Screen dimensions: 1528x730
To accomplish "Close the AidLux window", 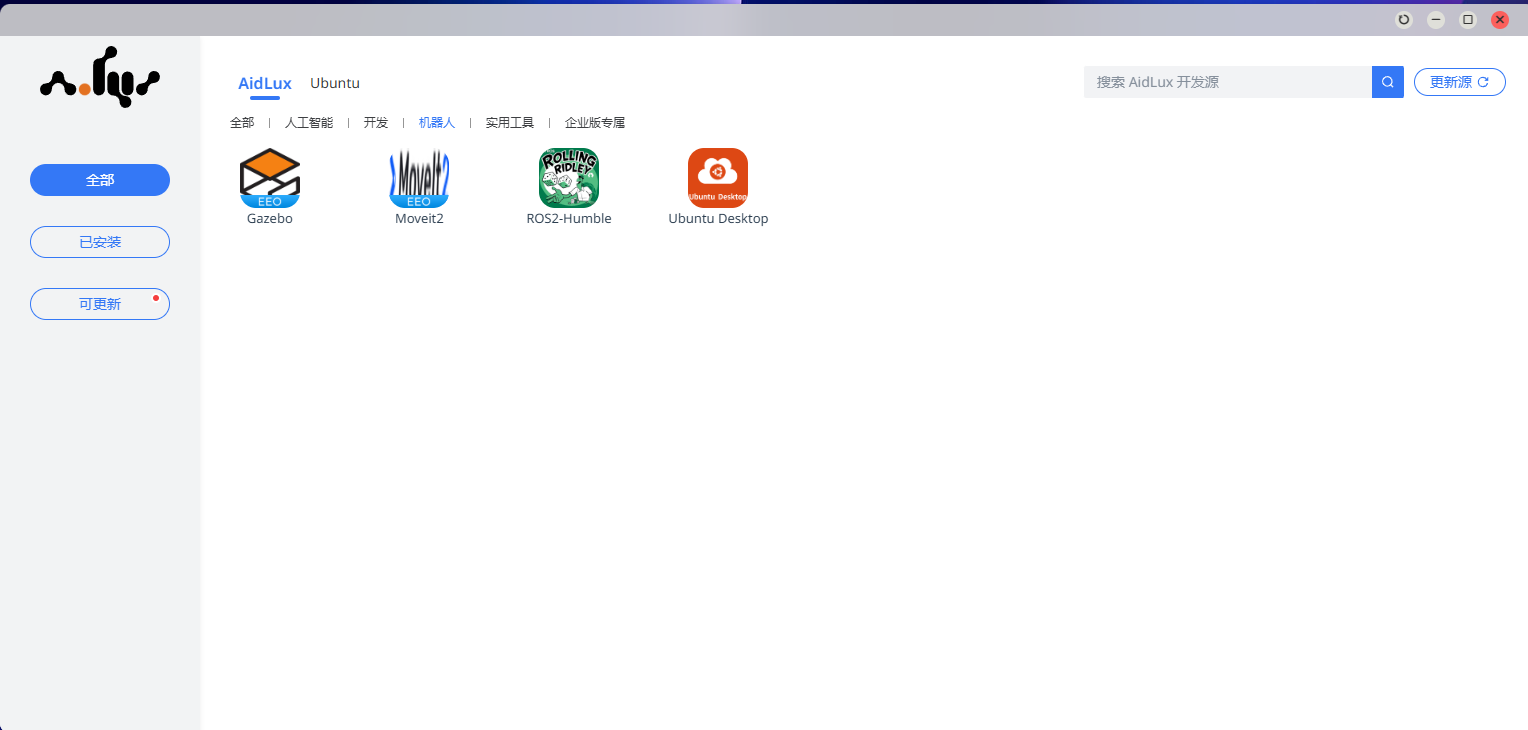I will (1500, 19).
